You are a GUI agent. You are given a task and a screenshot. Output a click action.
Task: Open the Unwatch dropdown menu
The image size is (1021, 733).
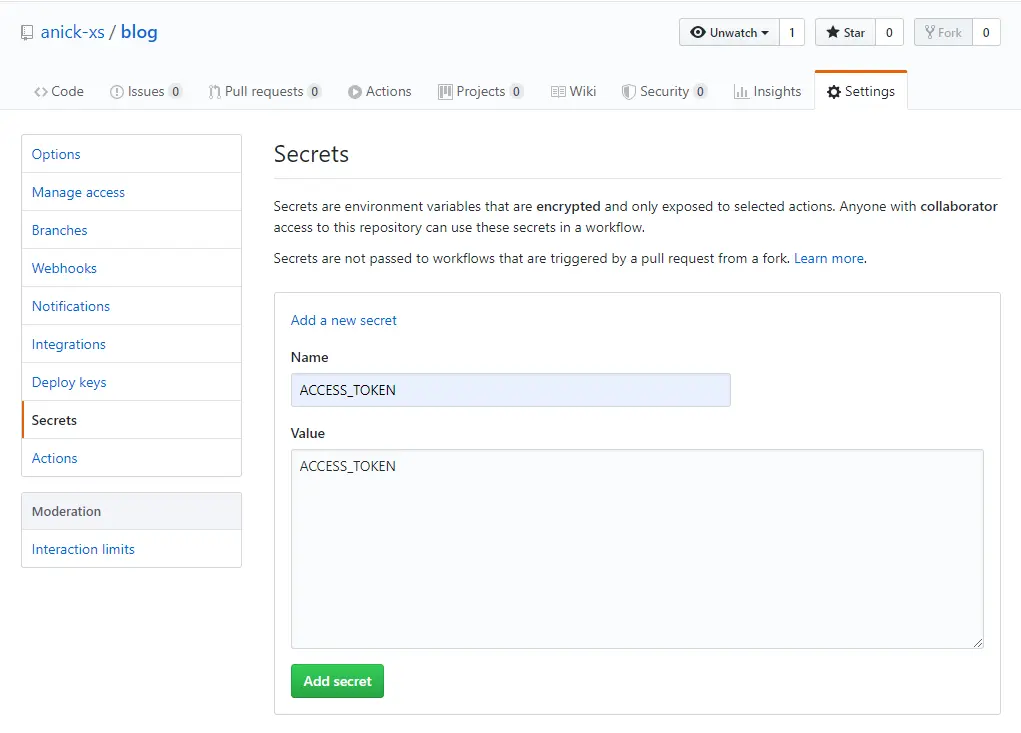729,33
